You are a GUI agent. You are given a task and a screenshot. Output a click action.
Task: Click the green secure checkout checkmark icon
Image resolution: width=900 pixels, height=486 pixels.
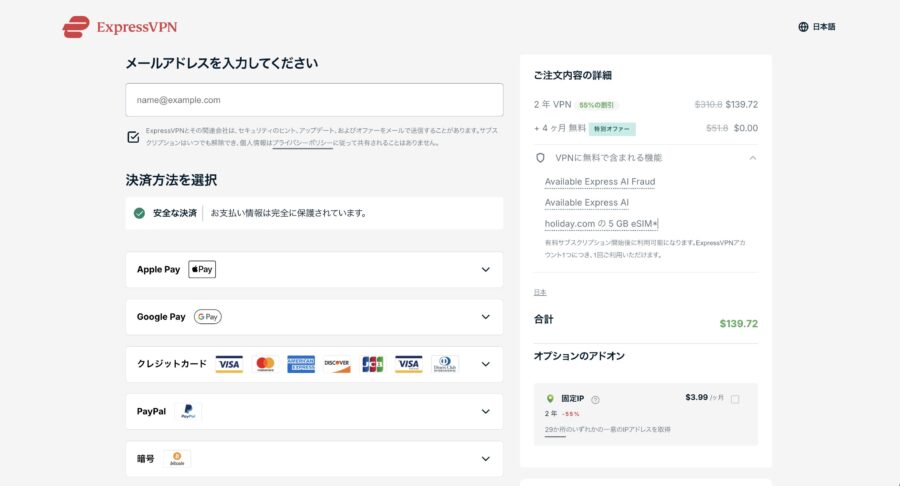coord(139,213)
